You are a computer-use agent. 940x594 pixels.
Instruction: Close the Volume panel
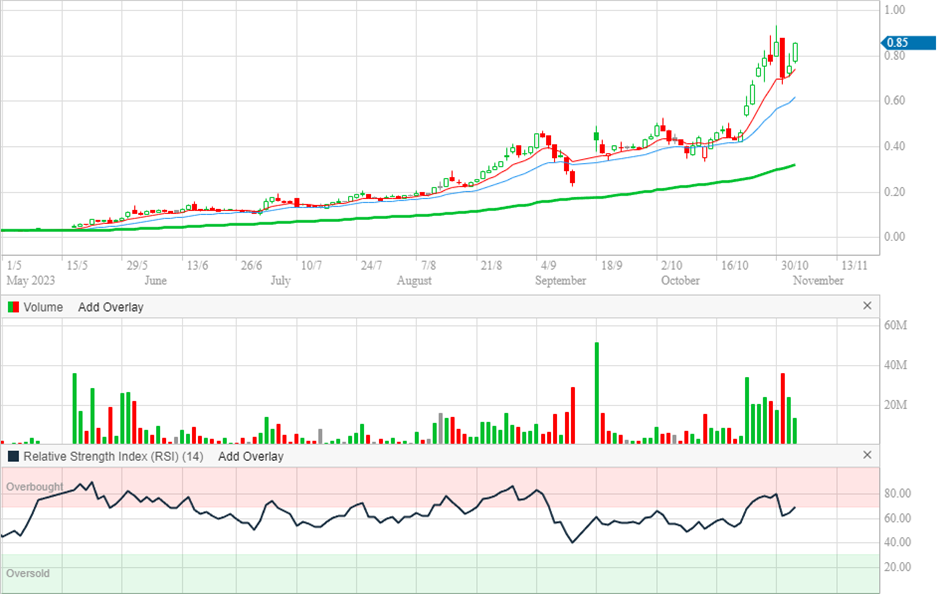click(x=867, y=307)
